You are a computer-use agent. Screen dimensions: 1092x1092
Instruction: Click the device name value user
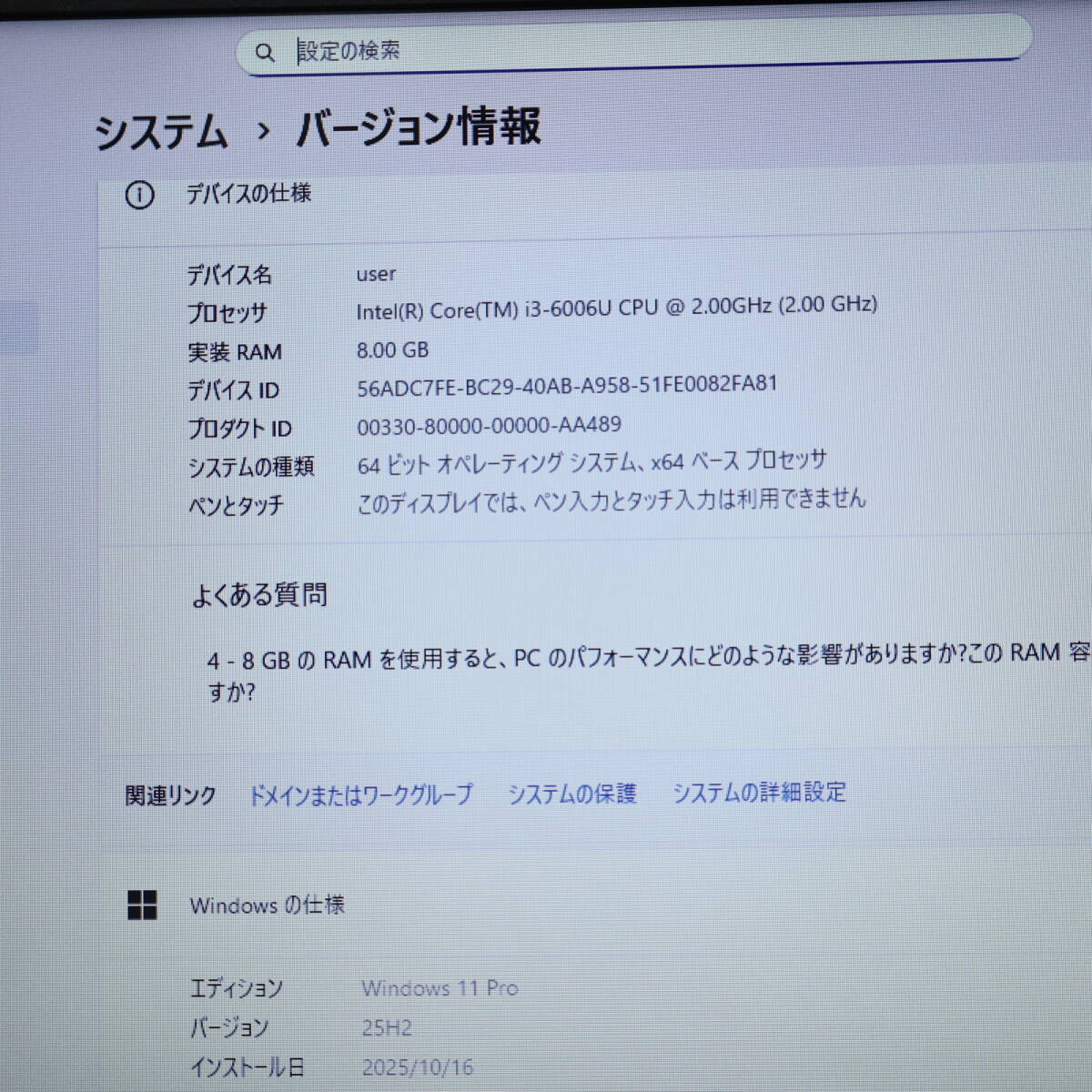point(376,274)
